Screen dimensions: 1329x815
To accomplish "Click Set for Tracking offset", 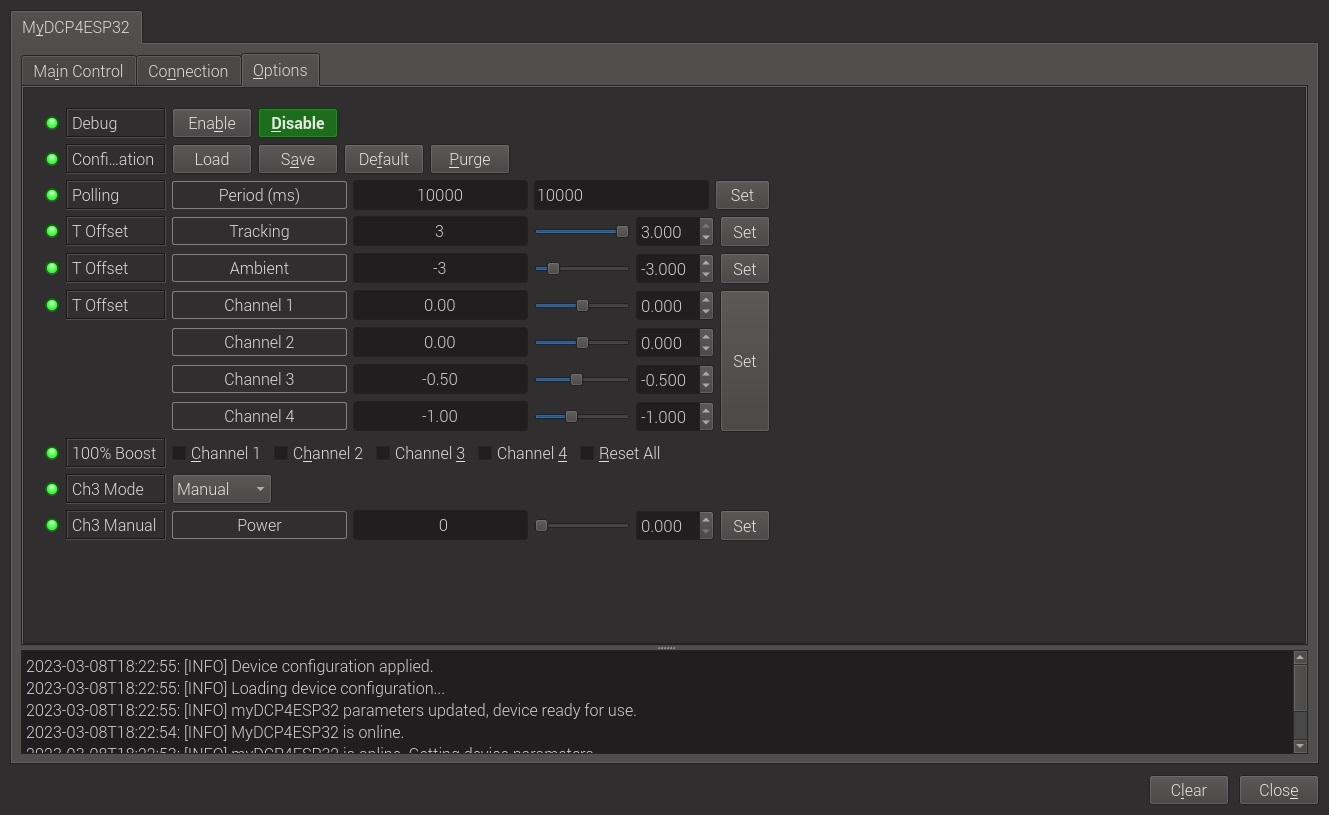I will [x=745, y=232].
